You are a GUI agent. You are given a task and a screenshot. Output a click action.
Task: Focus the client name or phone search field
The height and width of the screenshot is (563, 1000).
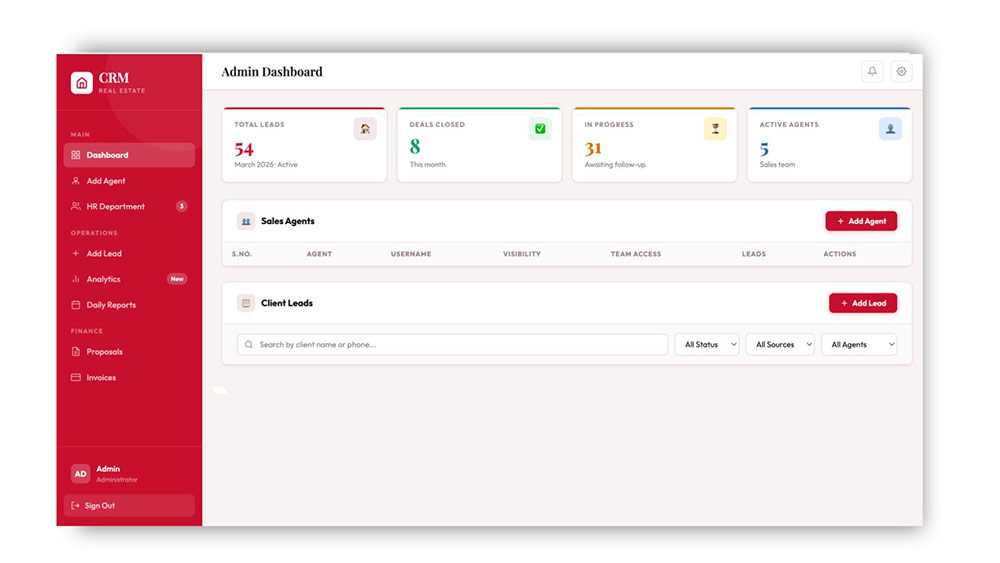point(452,344)
